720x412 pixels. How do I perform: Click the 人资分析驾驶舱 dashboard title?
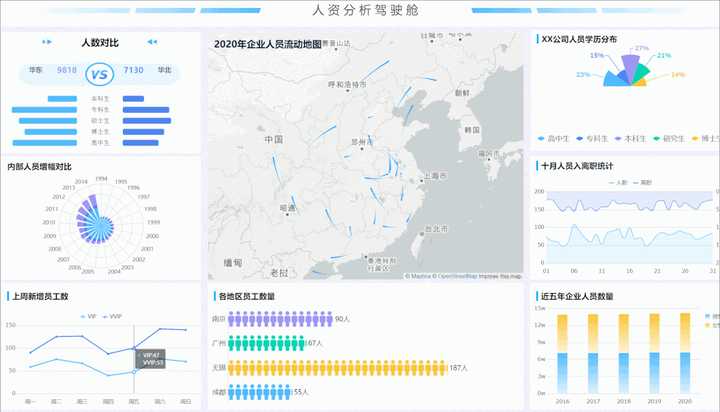pyautogui.click(x=366, y=10)
